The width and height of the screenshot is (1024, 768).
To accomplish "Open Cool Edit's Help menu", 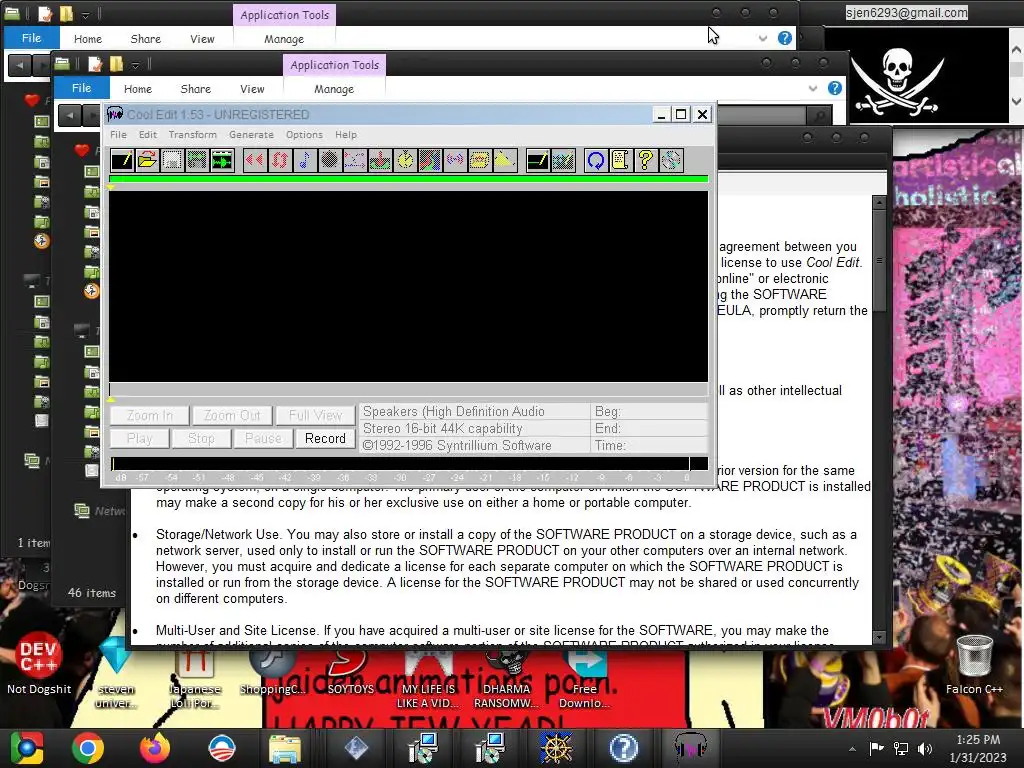I will tap(346, 135).
